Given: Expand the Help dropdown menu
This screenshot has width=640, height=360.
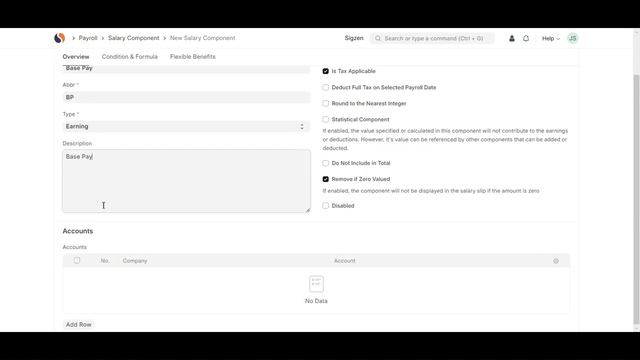Looking at the screenshot, I should (x=551, y=38).
